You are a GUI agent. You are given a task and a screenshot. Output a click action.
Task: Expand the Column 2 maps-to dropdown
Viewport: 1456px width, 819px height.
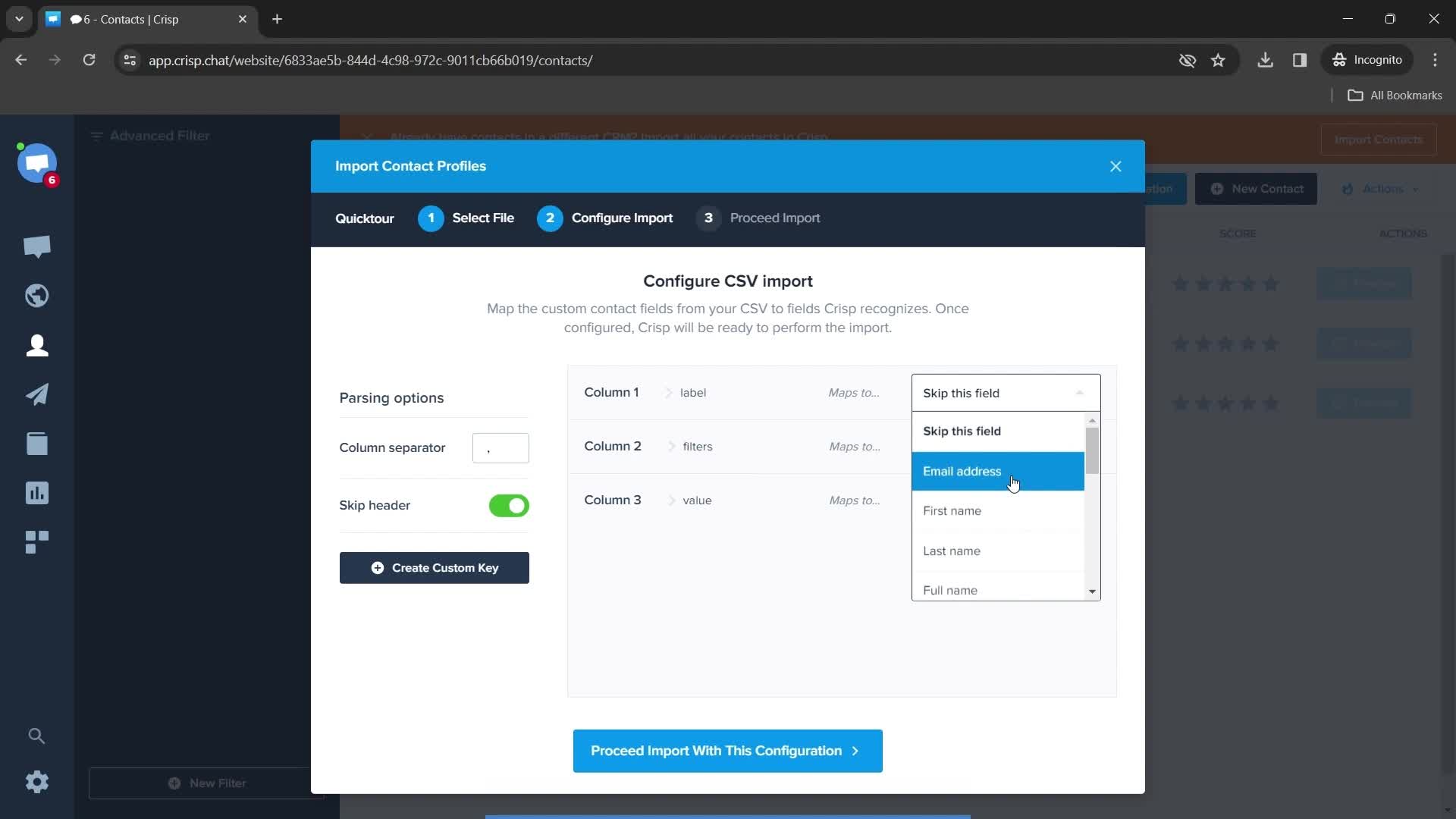(1005, 446)
